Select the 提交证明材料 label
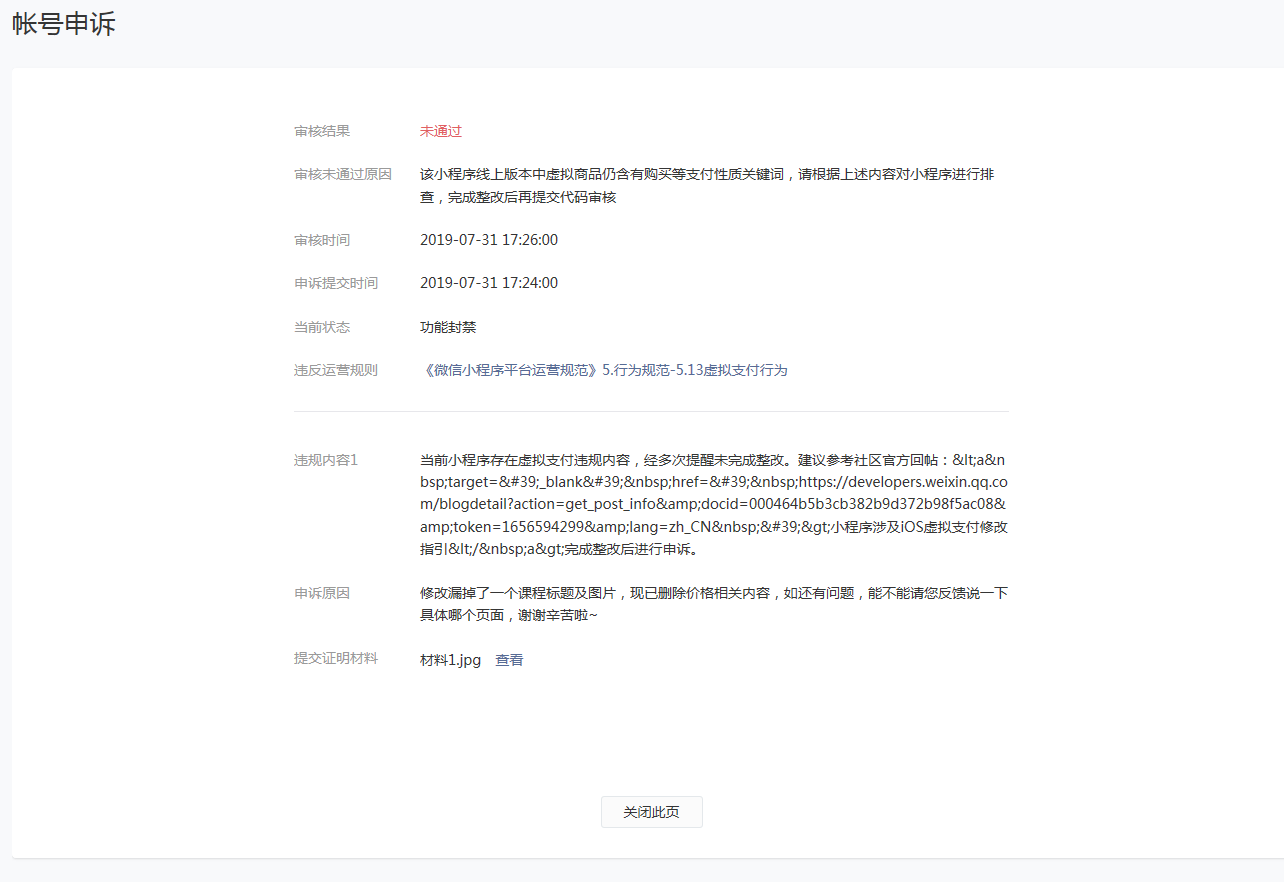The width and height of the screenshot is (1284, 882). pyautogui.click(x=336, y=658)
